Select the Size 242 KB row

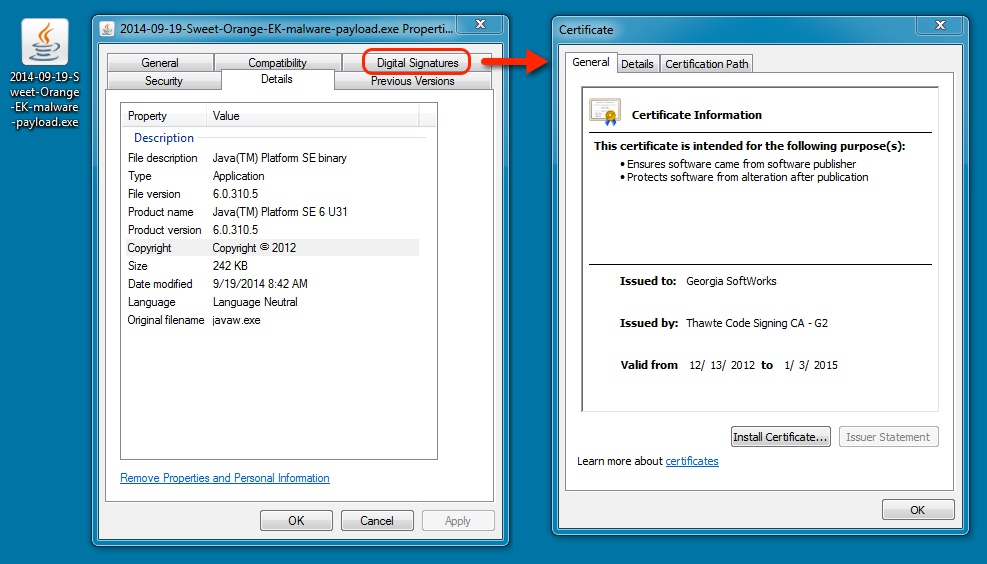point(272,266)
